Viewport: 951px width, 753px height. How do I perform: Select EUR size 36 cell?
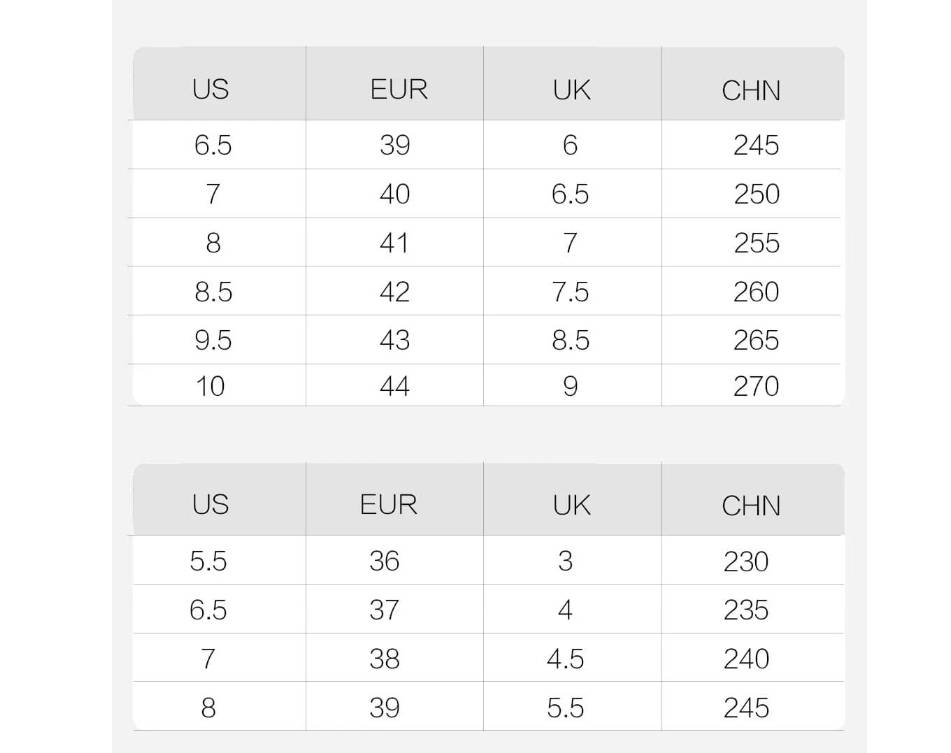coord(385,561)
